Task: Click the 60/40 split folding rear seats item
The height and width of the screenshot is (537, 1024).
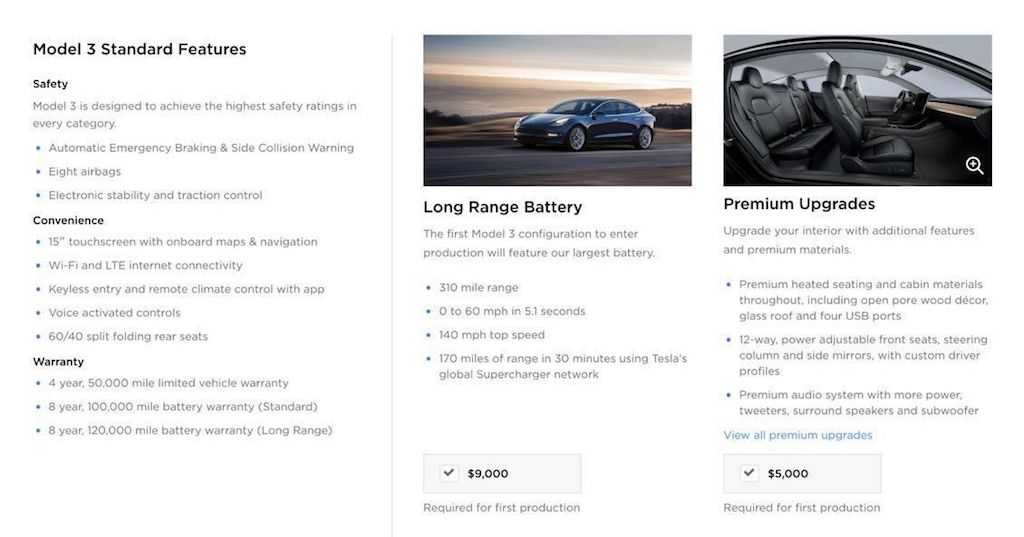Action: point(128,336)
